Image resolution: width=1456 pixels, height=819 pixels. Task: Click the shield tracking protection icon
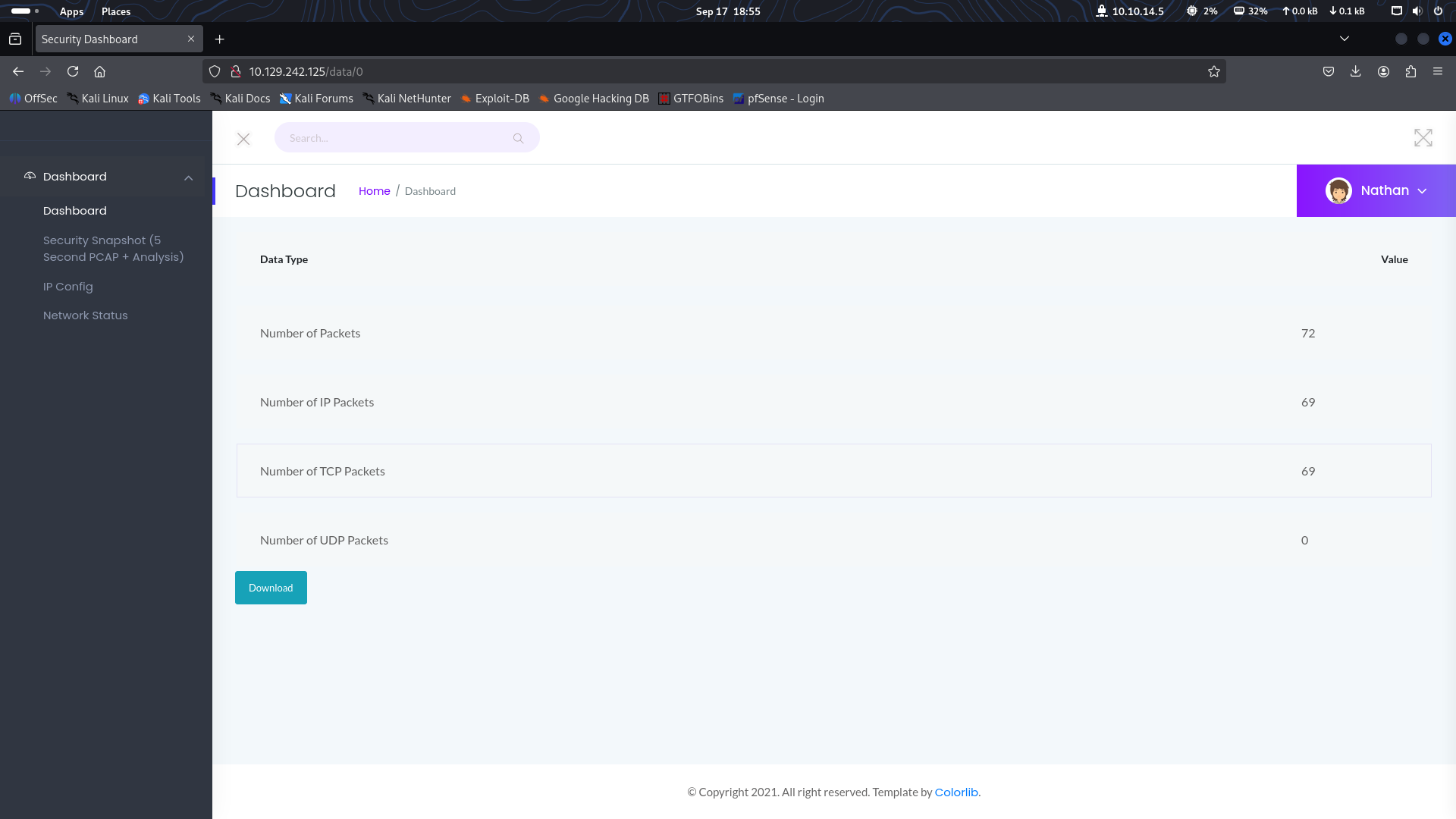coord(215,71)
